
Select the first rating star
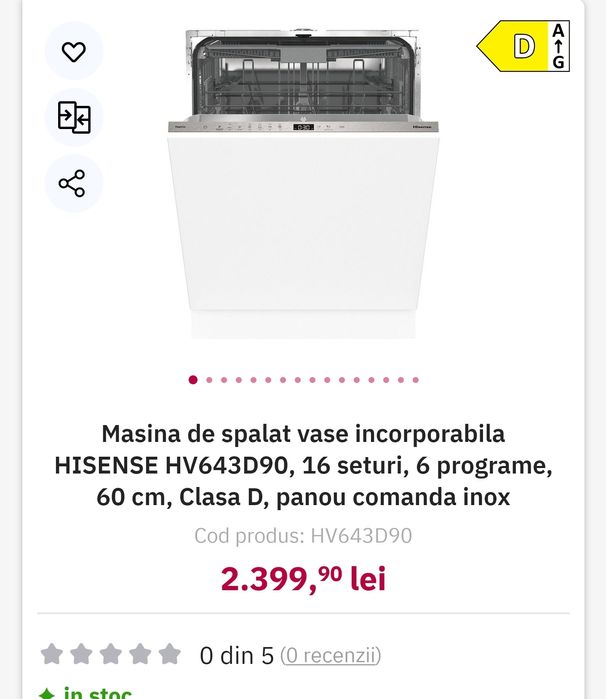point(51,655)
